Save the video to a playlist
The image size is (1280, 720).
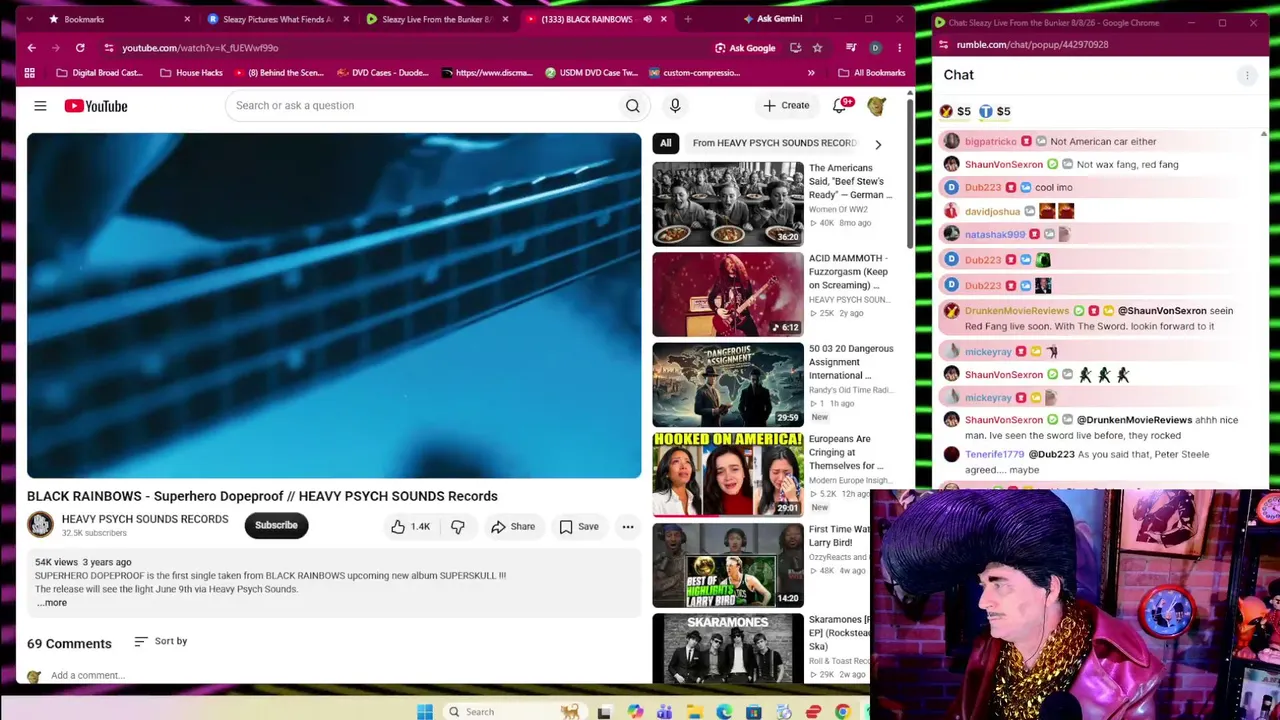click(578, 526)
